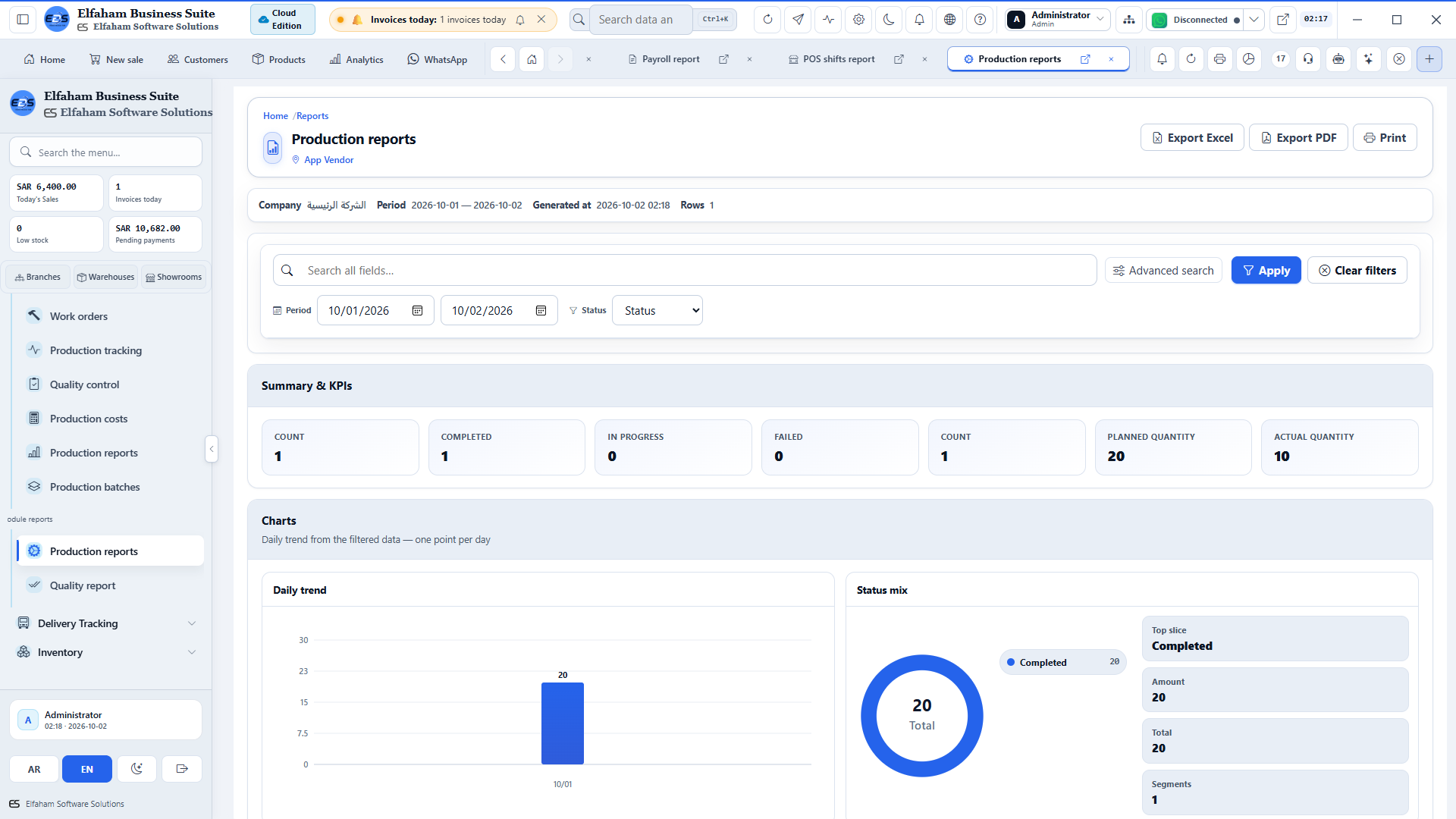
Task: Click the printer icon in tab toolbar
Action: [1219, 59]
